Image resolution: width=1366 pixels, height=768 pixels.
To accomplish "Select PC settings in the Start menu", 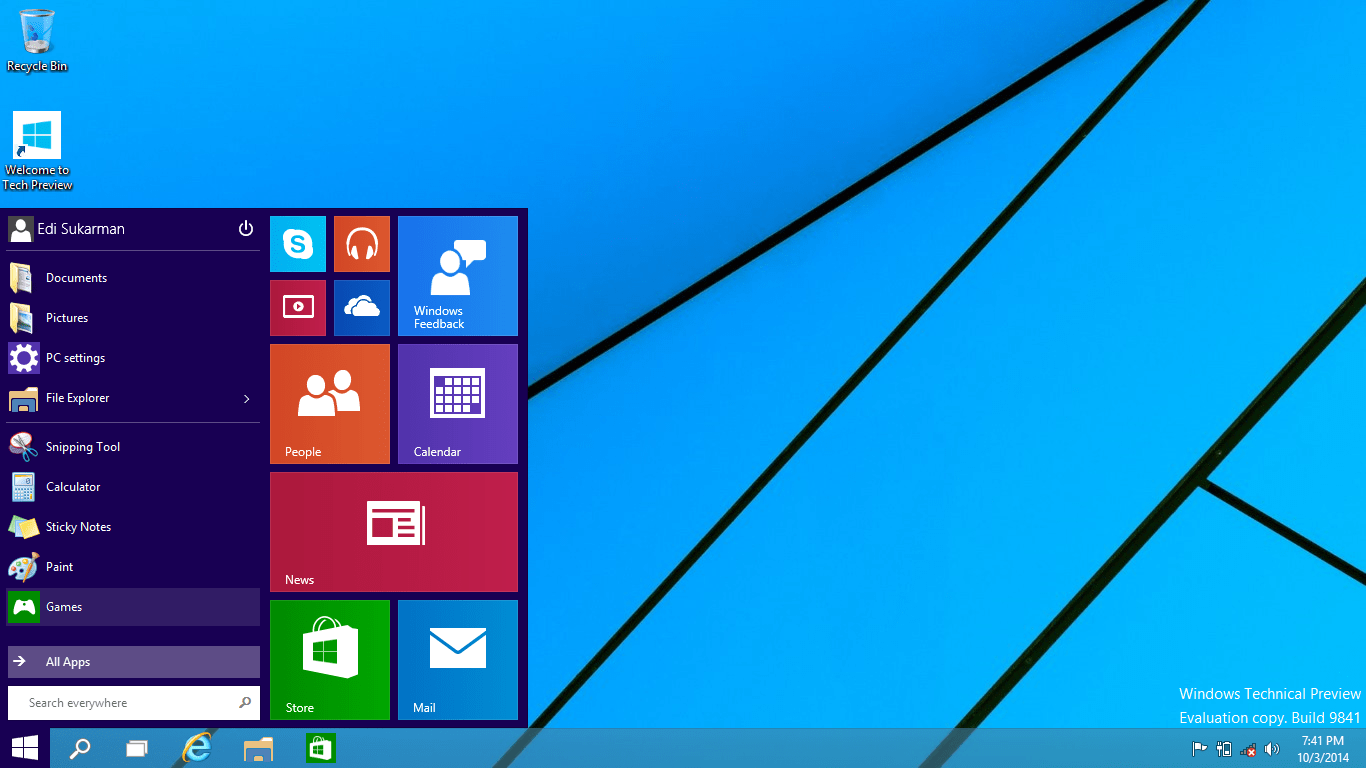I will point(75,358).
